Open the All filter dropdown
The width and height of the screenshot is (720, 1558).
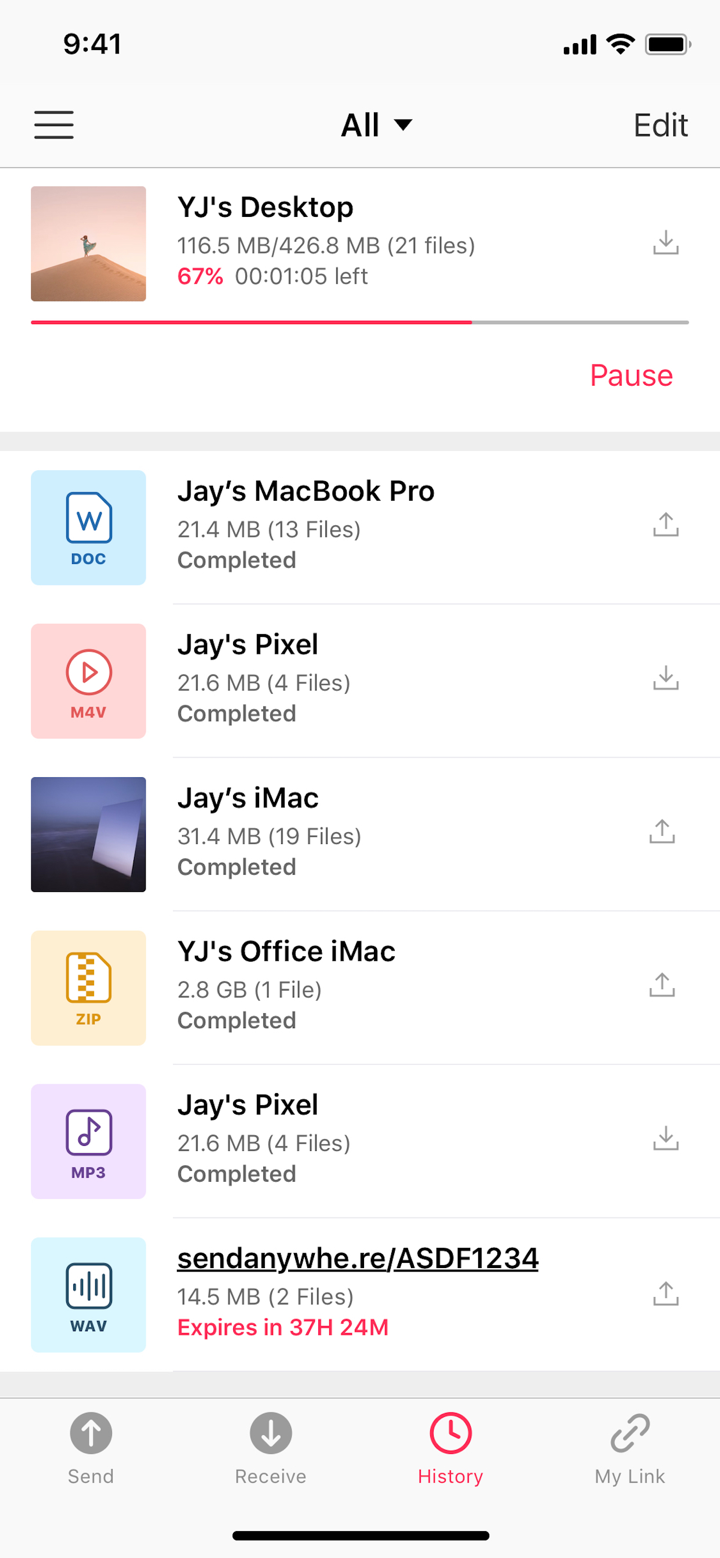376,124
